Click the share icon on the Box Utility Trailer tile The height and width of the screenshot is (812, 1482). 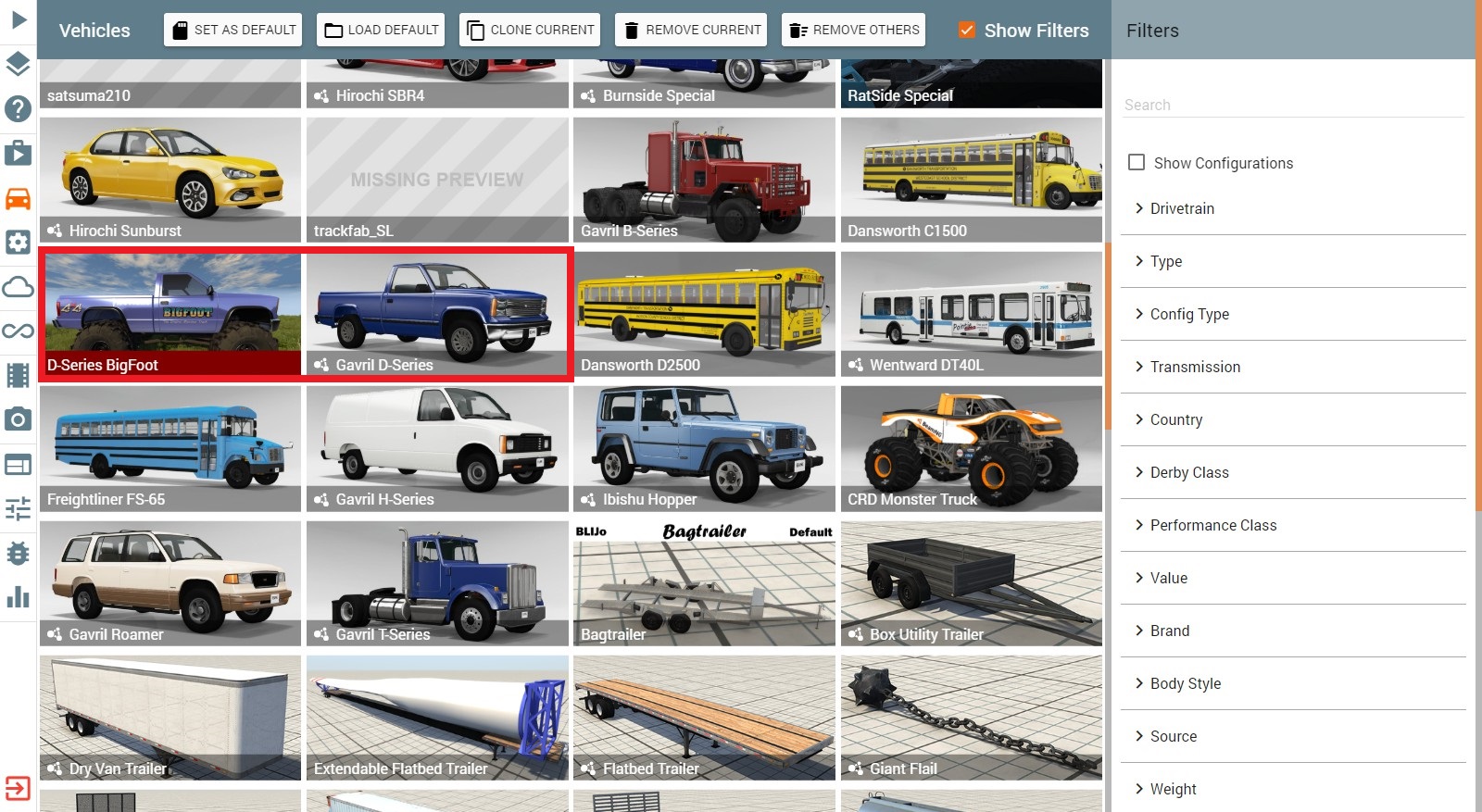(855, 634)
